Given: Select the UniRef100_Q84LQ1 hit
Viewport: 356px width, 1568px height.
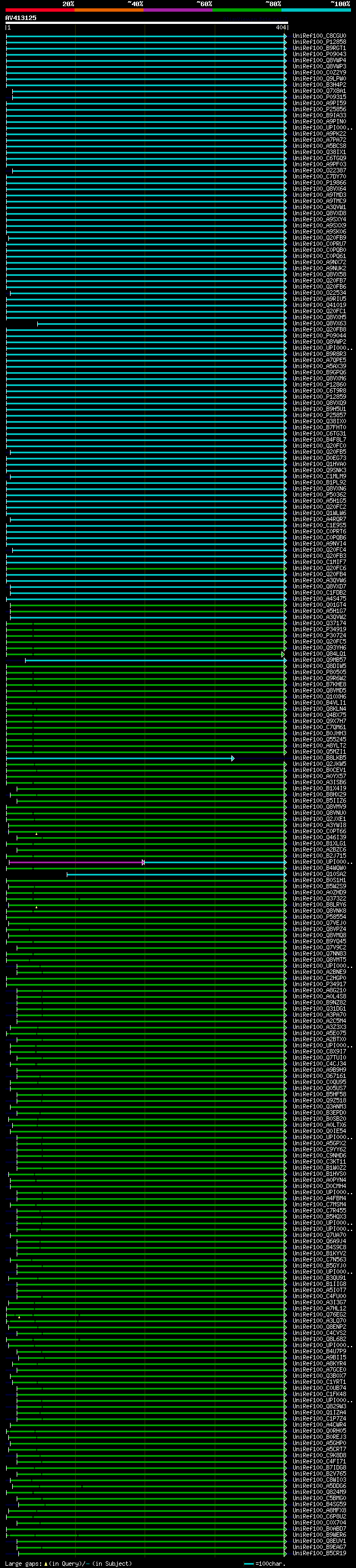Looking at the screenshot, I should point(319,654).
